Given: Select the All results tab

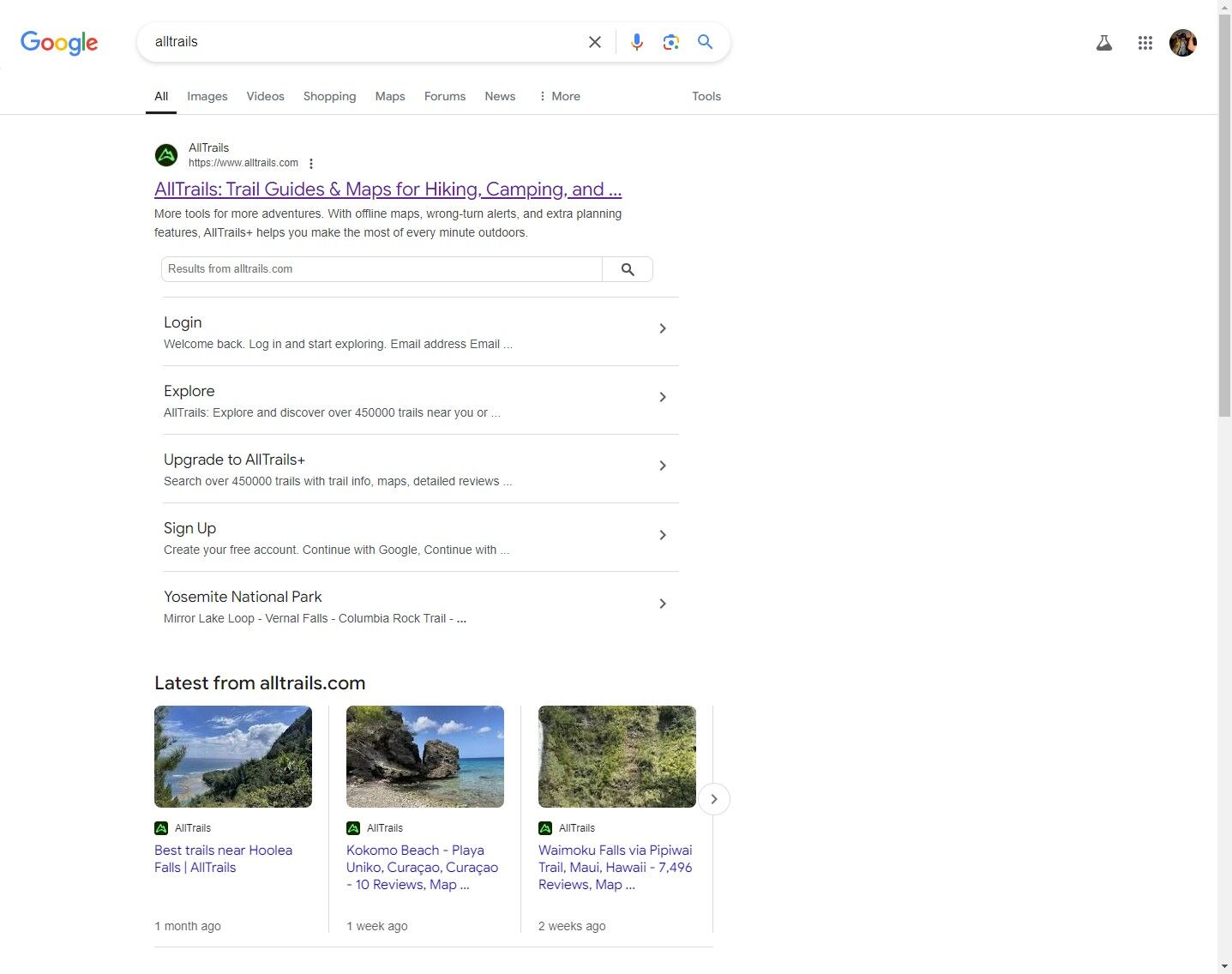Looking at the screenshot, I should pos(161,96).
